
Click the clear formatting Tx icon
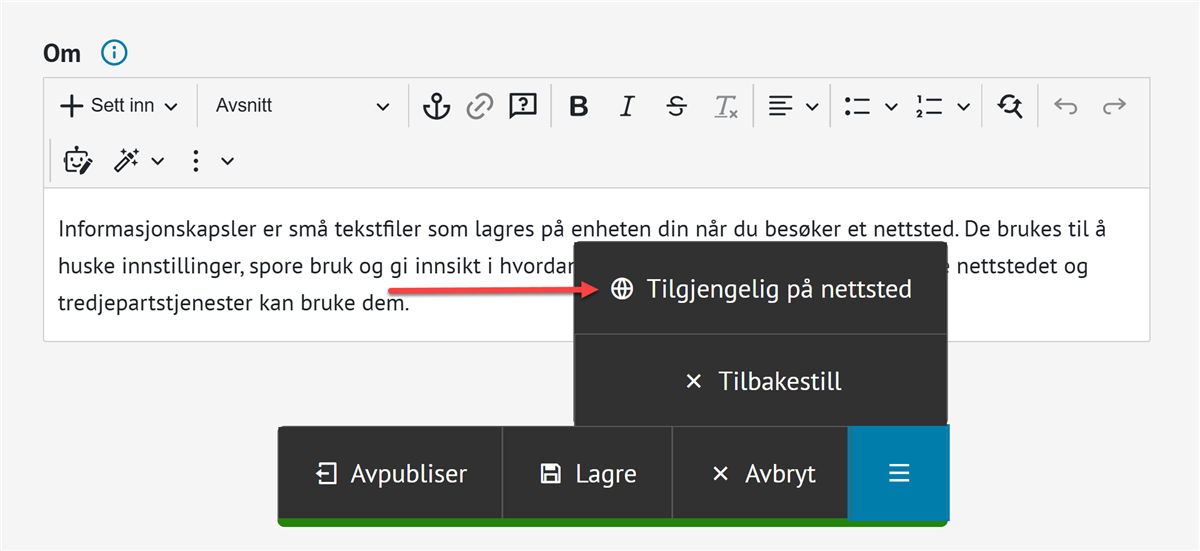coord(725,106)
